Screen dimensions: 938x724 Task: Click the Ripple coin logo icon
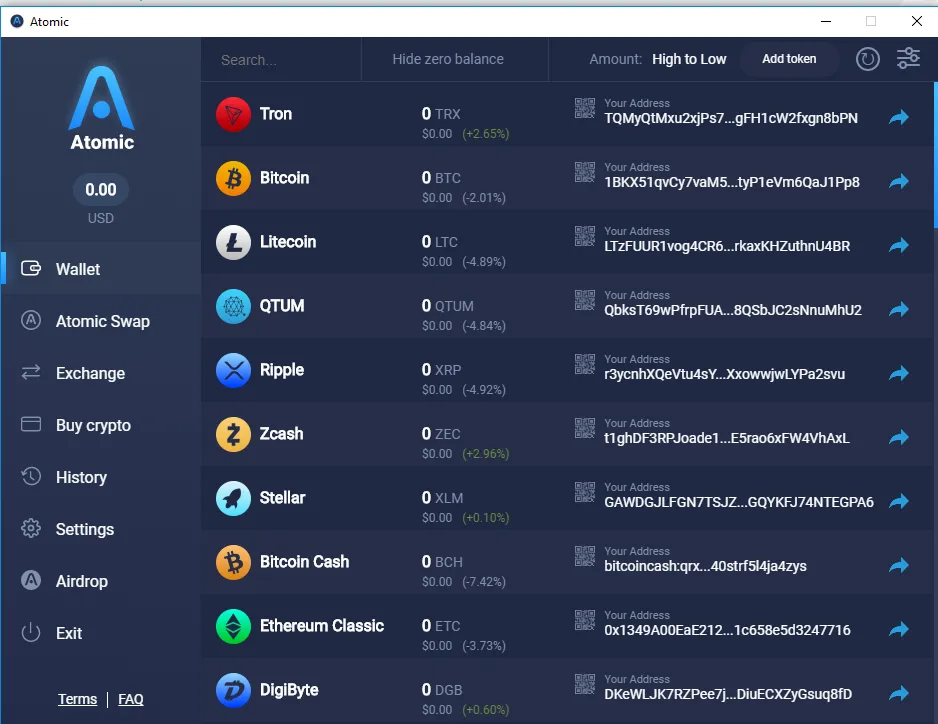233,370
